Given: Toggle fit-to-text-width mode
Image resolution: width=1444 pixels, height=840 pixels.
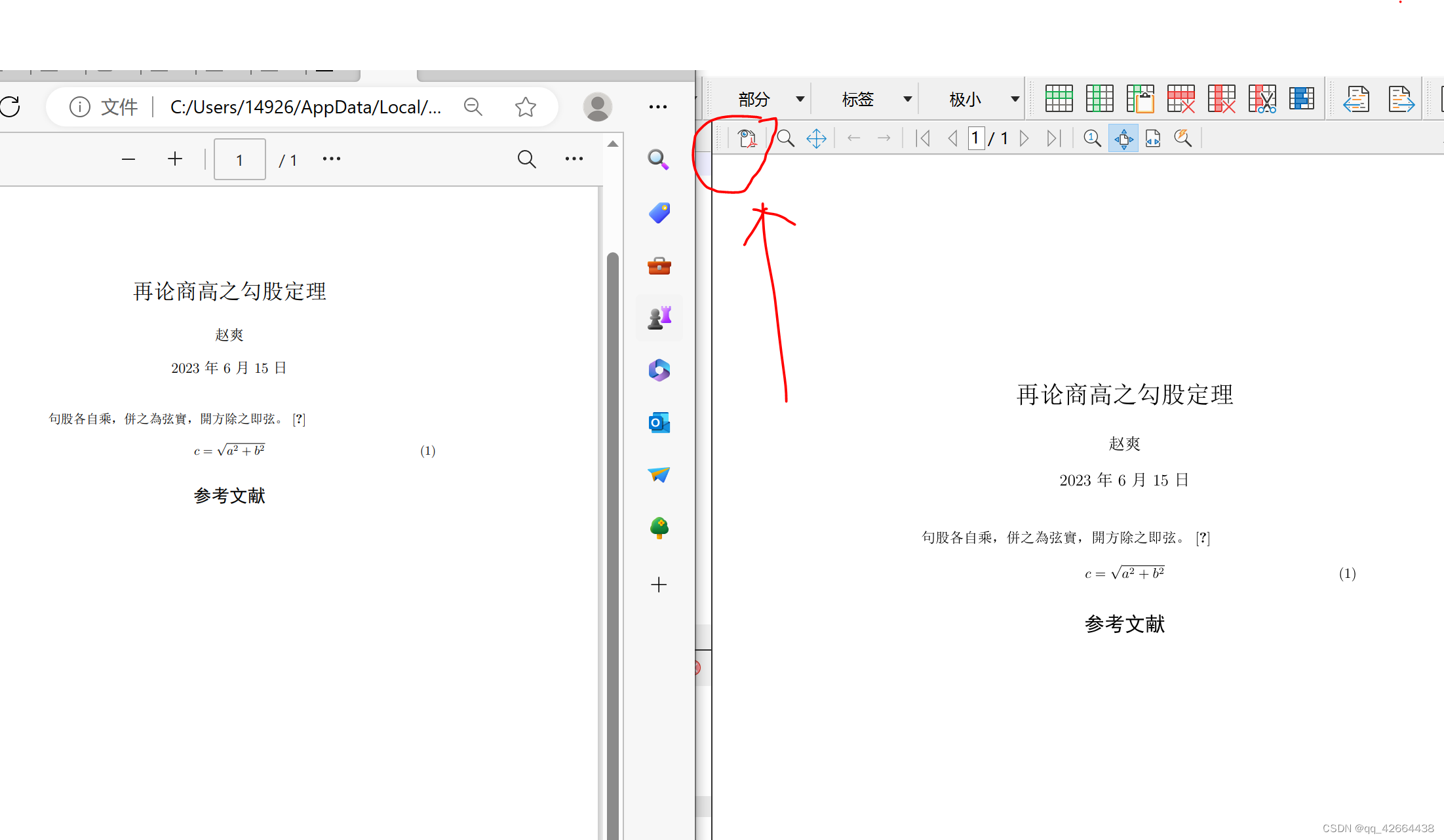Looking at the screenshot, I should [1153, 138].
